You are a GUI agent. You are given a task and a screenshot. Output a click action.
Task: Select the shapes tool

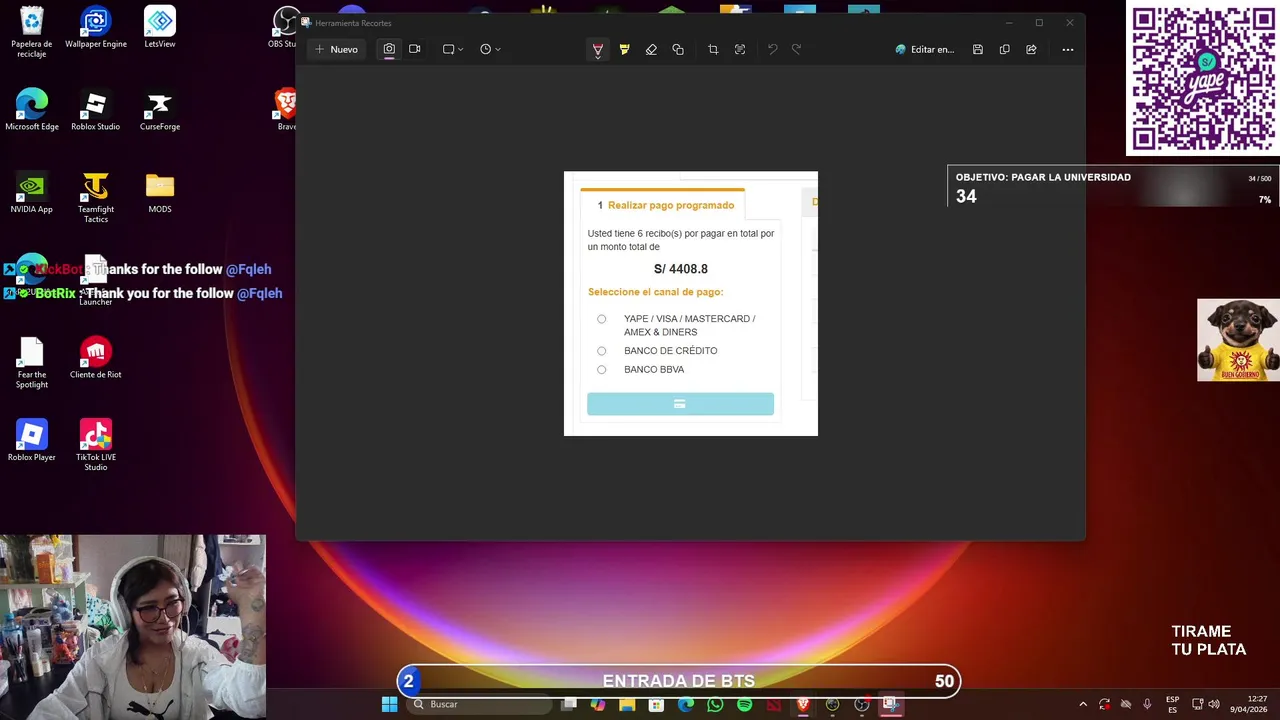pos(678,50)
